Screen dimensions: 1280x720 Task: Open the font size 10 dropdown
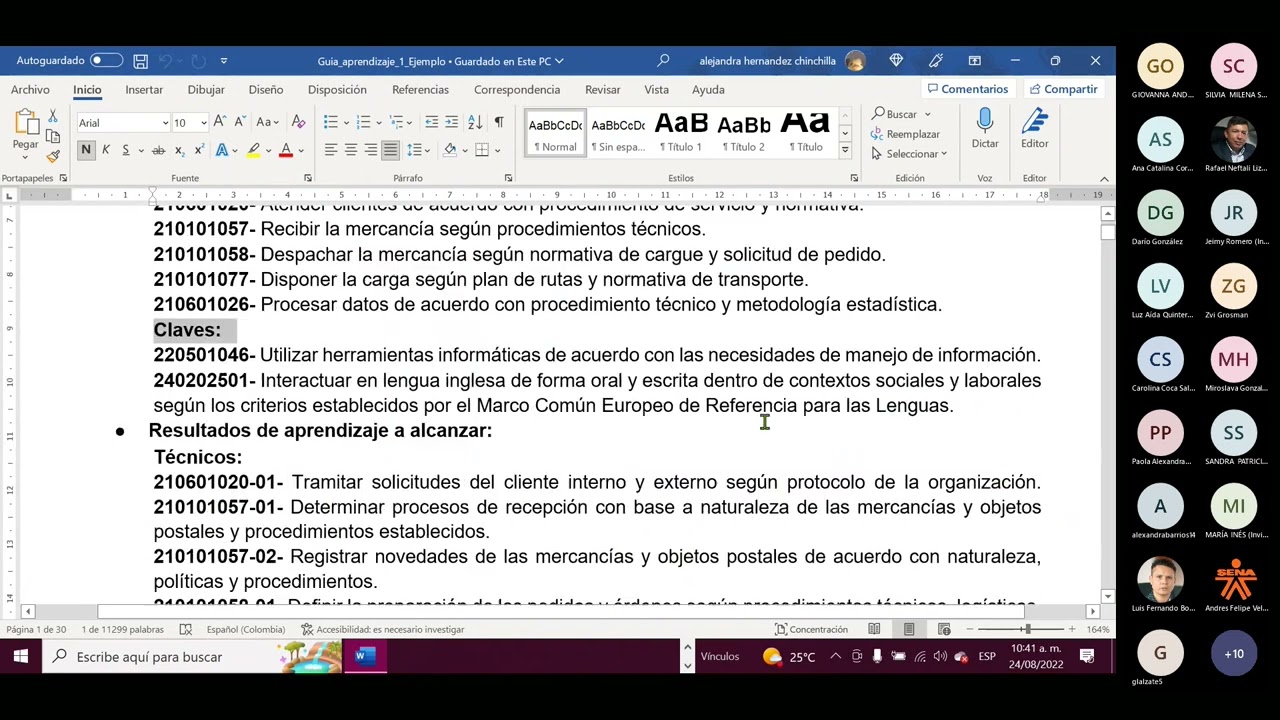(x=203, y=123)
